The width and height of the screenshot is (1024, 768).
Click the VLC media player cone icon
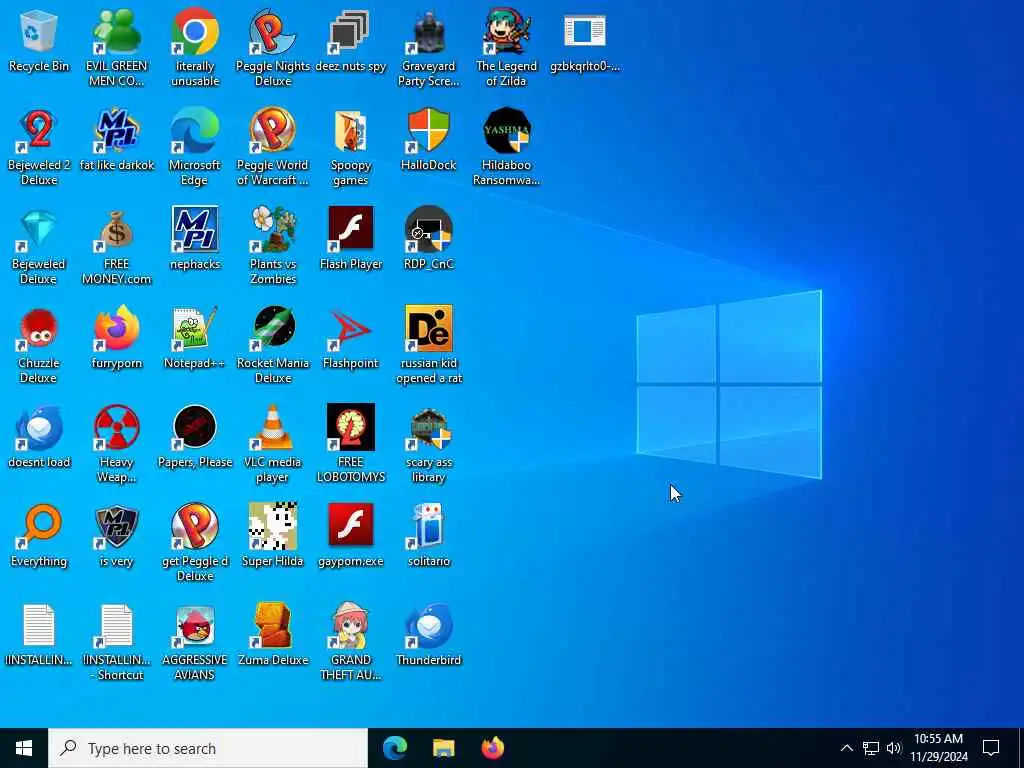pyautogui.click(x=272, y=428)
